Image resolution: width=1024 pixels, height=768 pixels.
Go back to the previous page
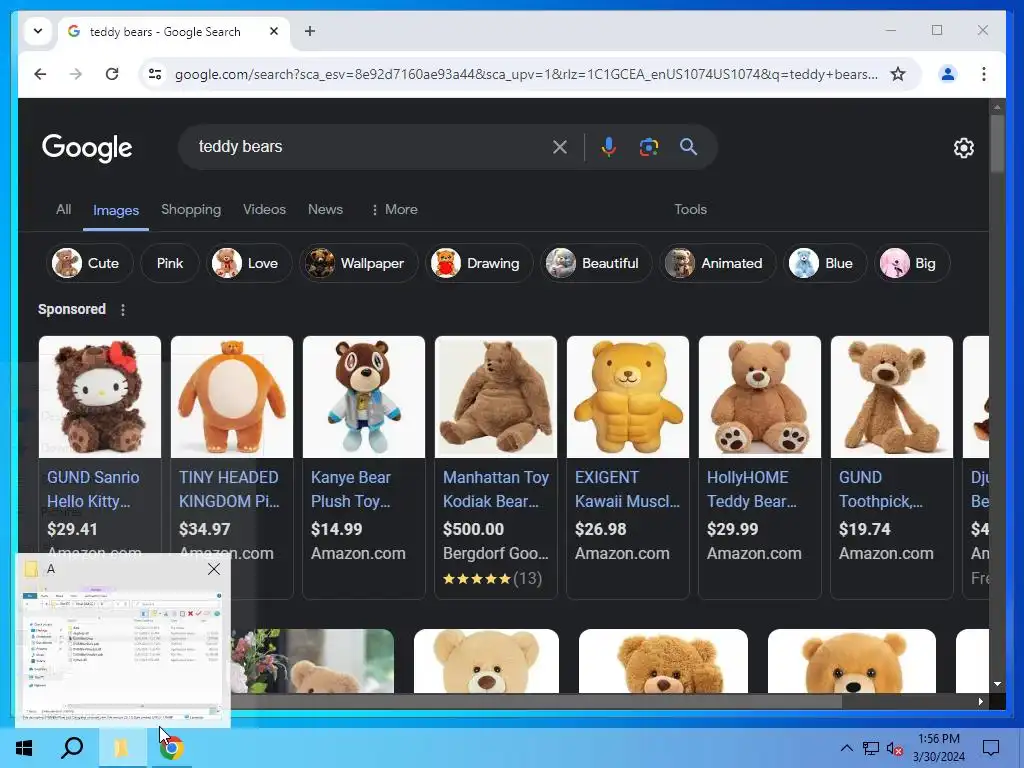(40, 74)
